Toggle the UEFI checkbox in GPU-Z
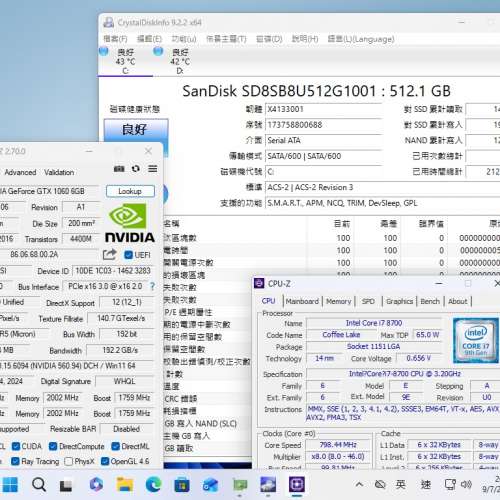This screenshot has height=500, width=500. click(128, 255)
